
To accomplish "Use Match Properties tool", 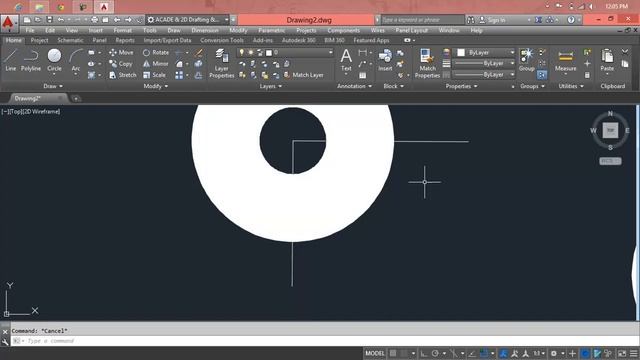I will pyautogui.click(x=427, y=63).
